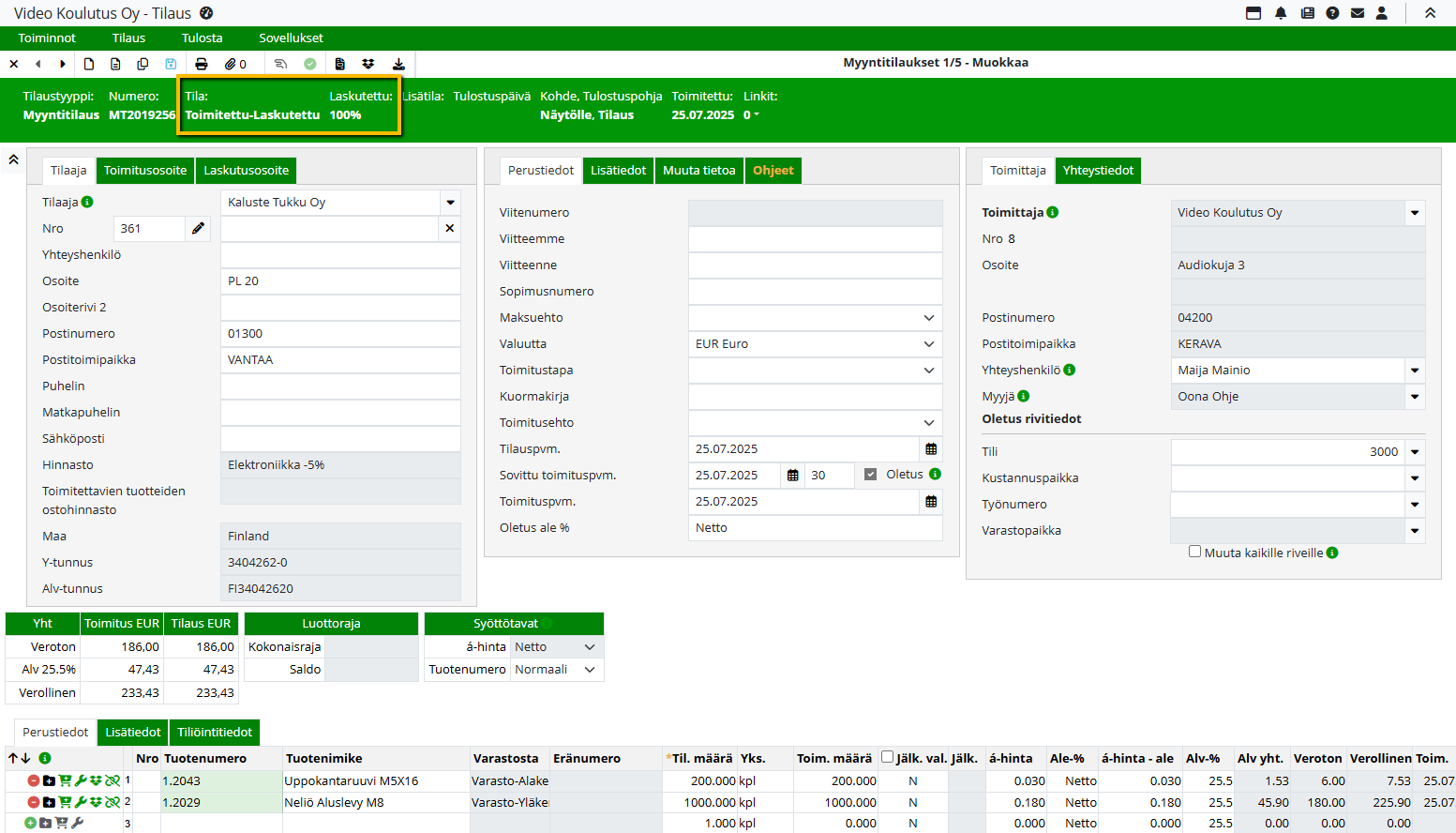
Task: Enable the Muuta kaikille riveille checkbox
Action: point(1194,552)
